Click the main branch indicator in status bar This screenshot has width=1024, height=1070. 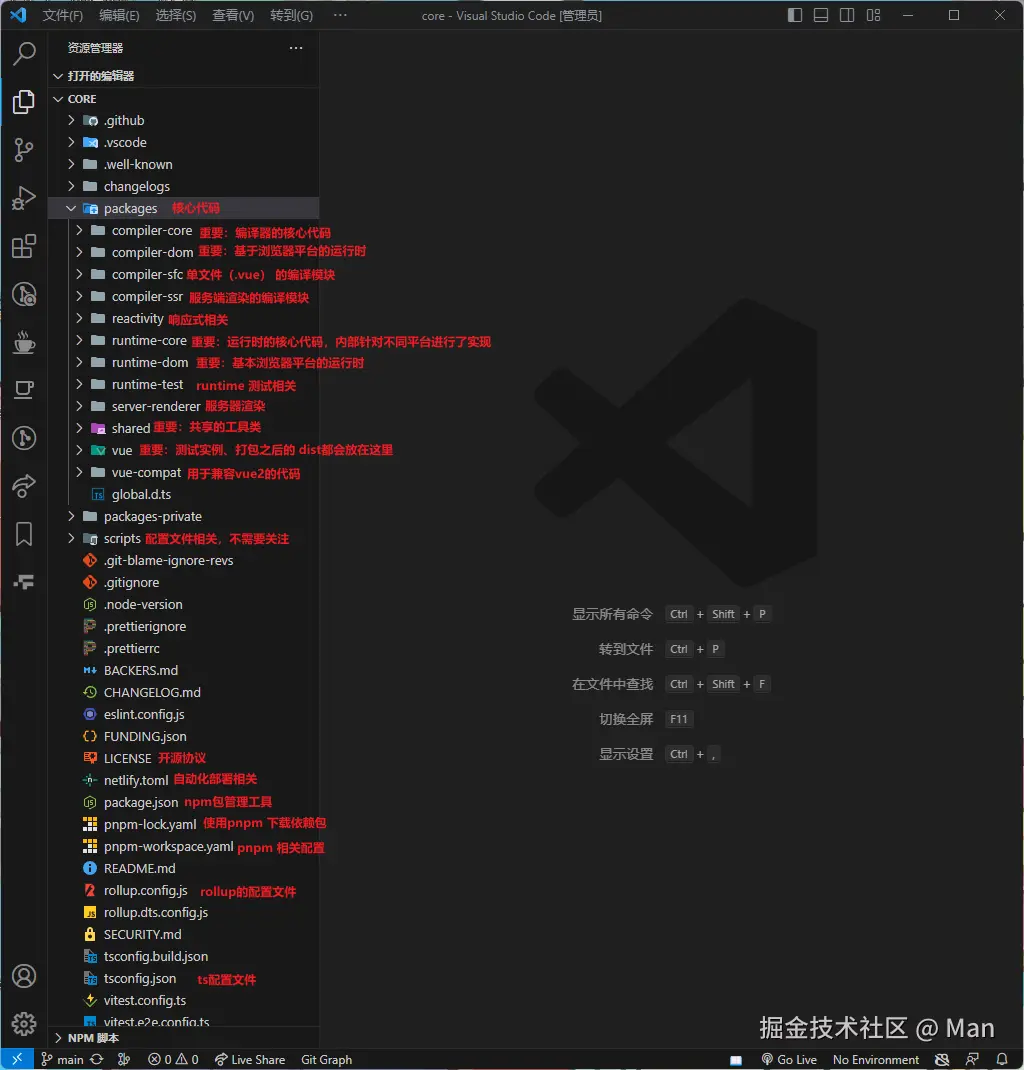[62, 1060]
